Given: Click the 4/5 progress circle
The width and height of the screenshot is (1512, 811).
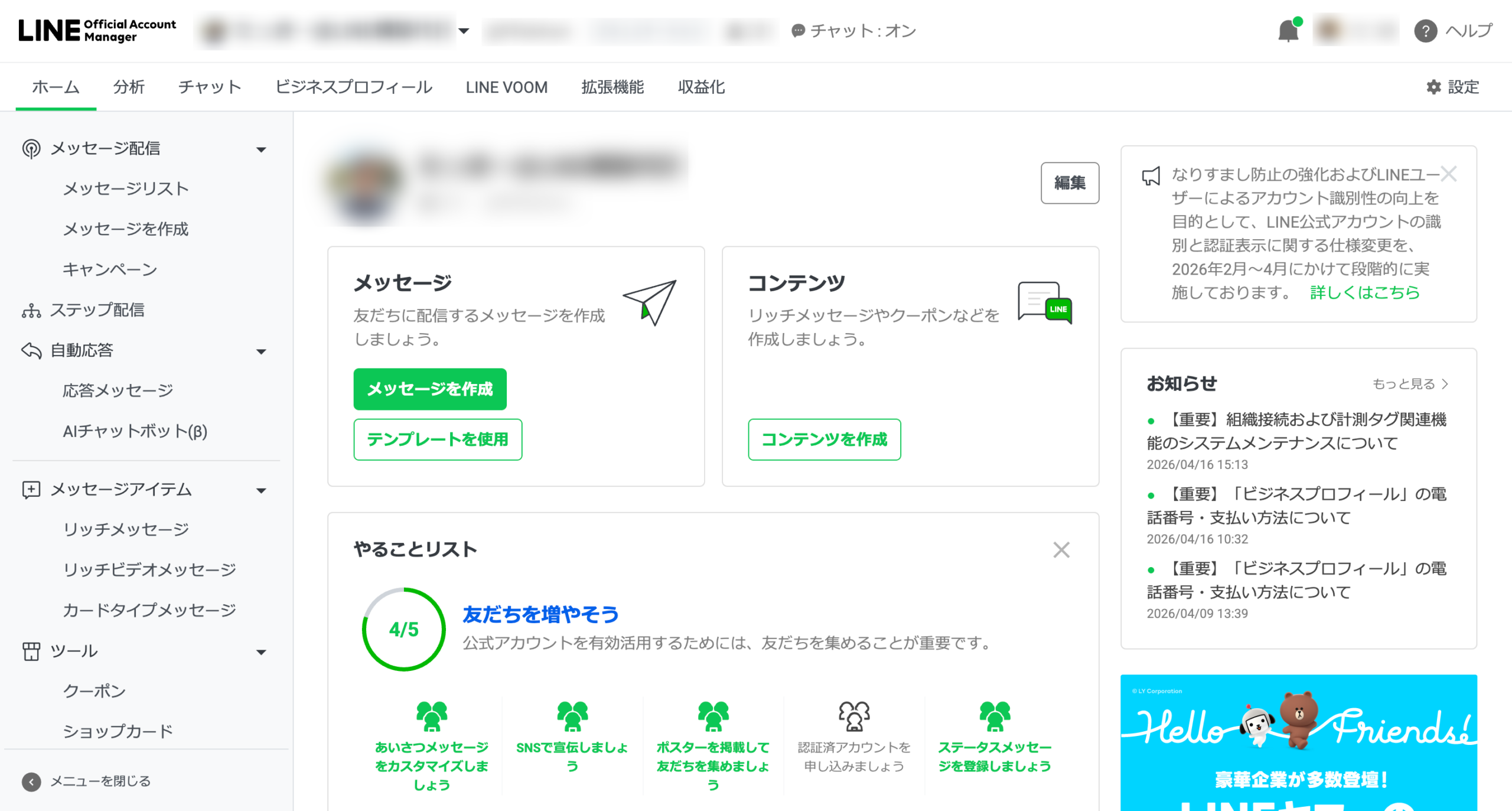Looking at the screenshot, I should point(404,629).
